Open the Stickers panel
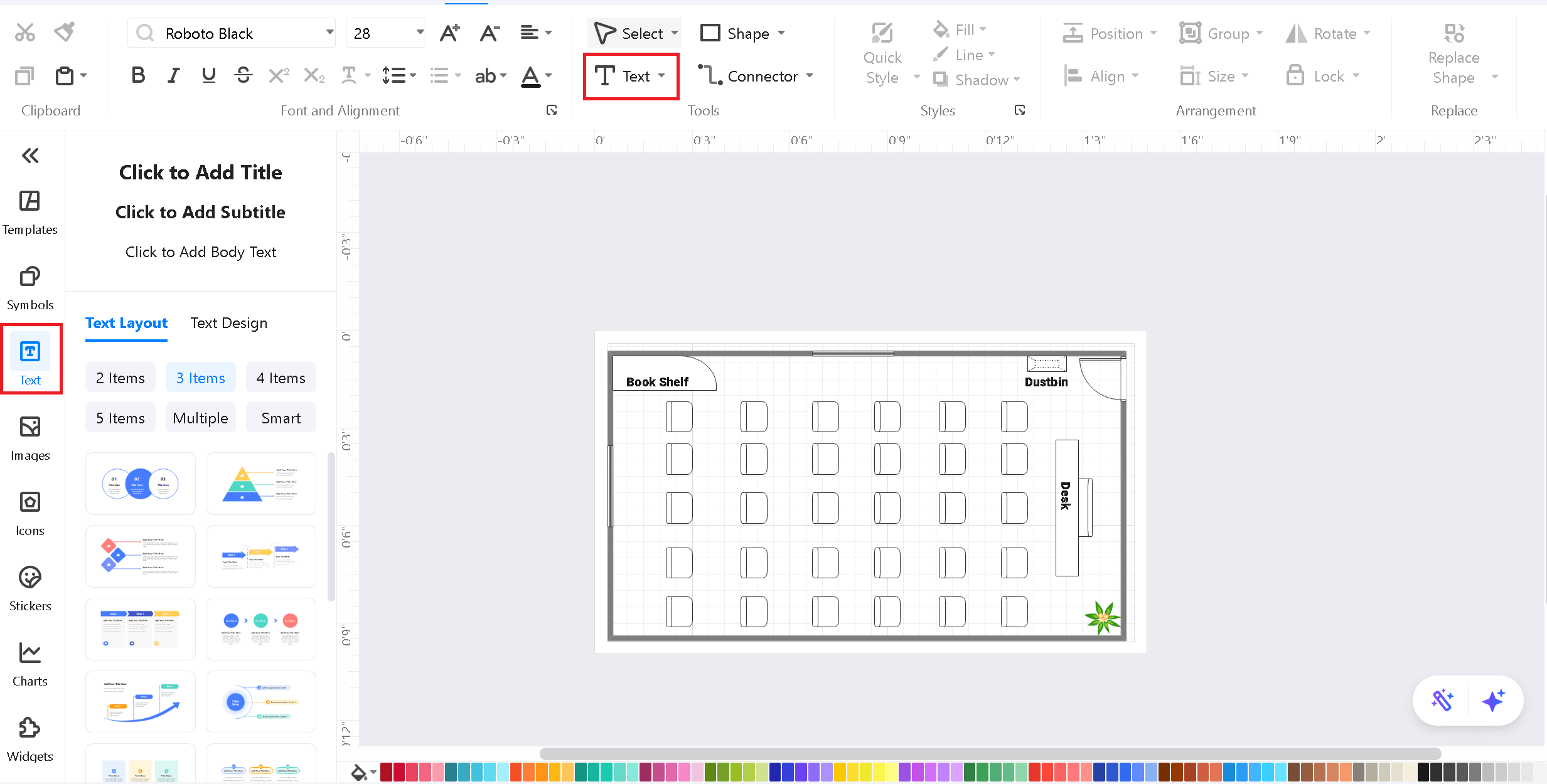The width and height of the screenshot is (1547, 784). pos(30,590)
